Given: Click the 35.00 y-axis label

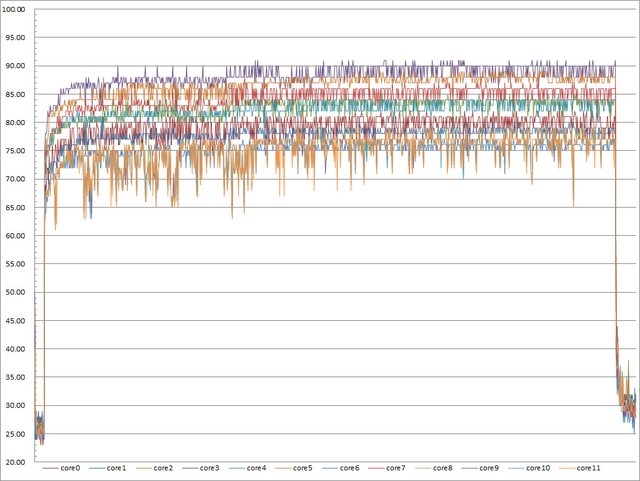Looking at the screenshot, I should coord(17,378).
